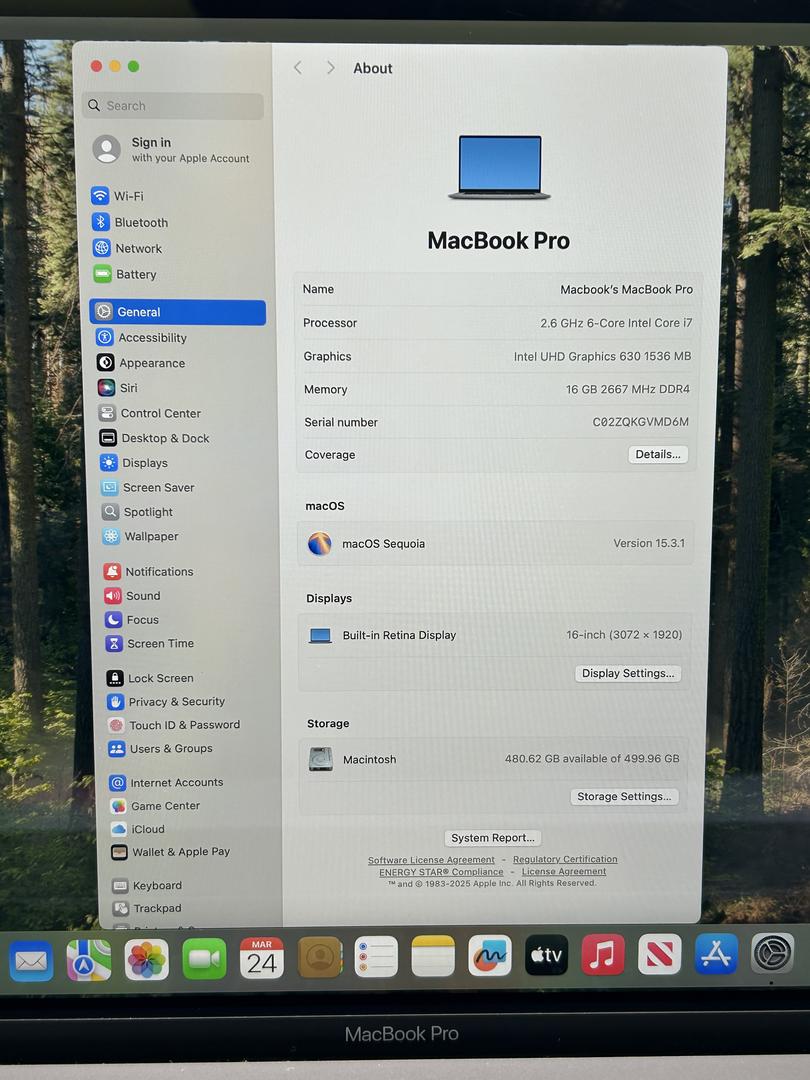The height and width of the screenshot is (1080, 810).
Task: Click the Coverage Details... button
Action: pyautogui.click(x=658, y=455)
